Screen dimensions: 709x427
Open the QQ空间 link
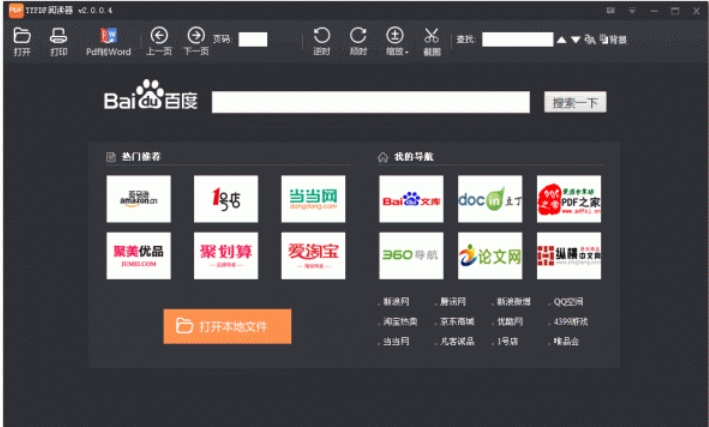(x=568, y=302)
